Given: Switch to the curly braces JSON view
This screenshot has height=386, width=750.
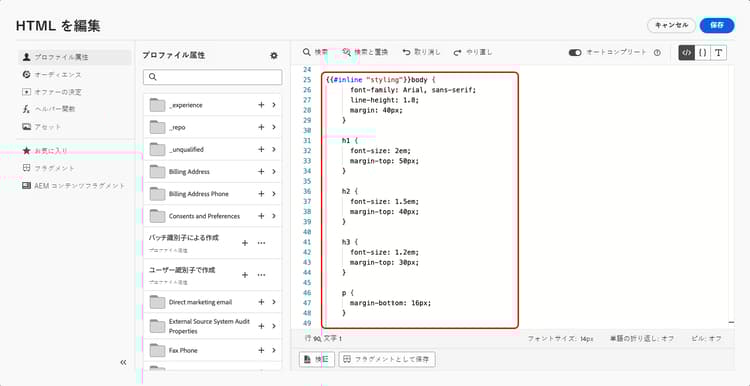Looking at the screenshot, I should pos(703,53).
